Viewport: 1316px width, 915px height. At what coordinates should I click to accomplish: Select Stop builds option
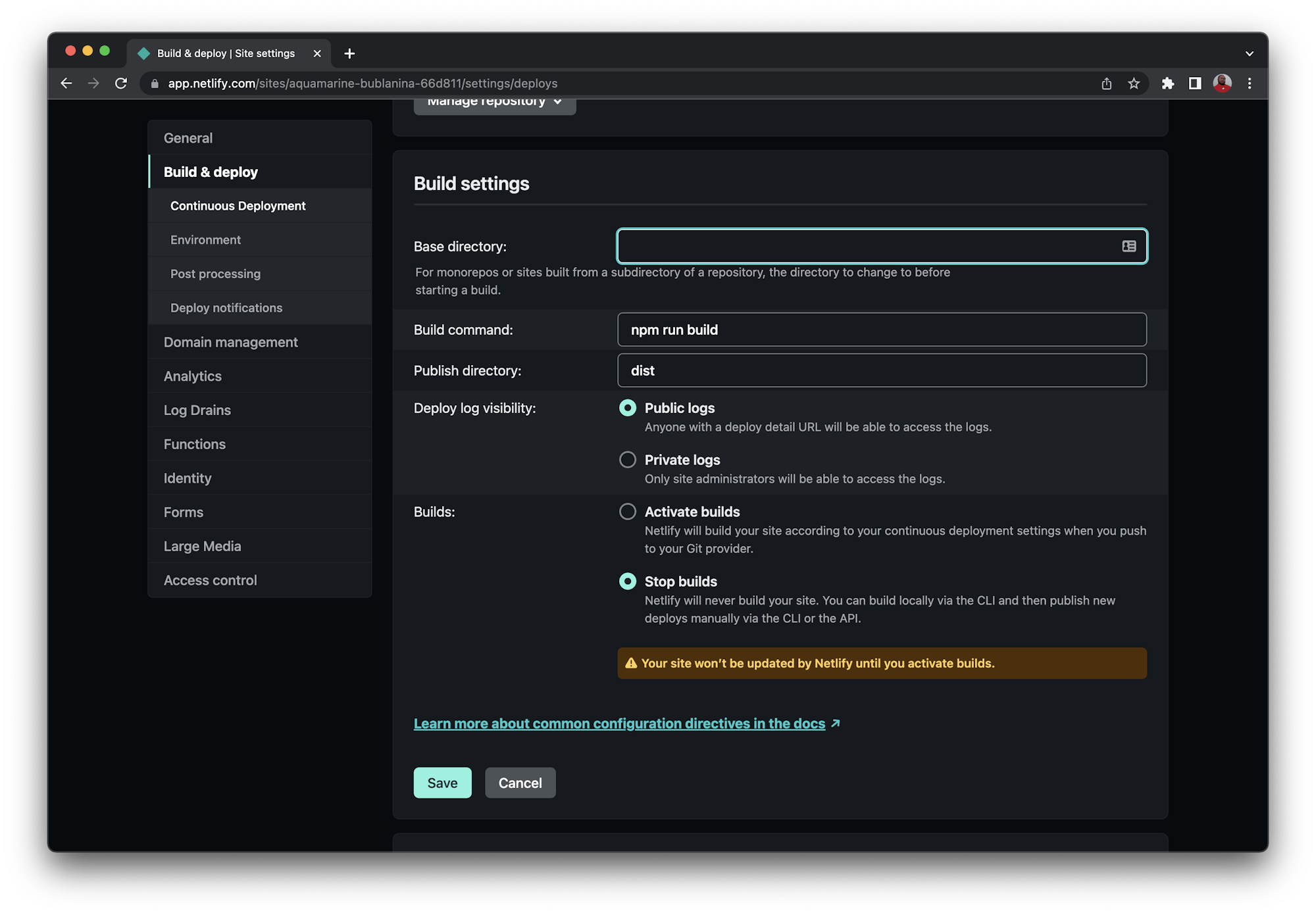(627, 581)
